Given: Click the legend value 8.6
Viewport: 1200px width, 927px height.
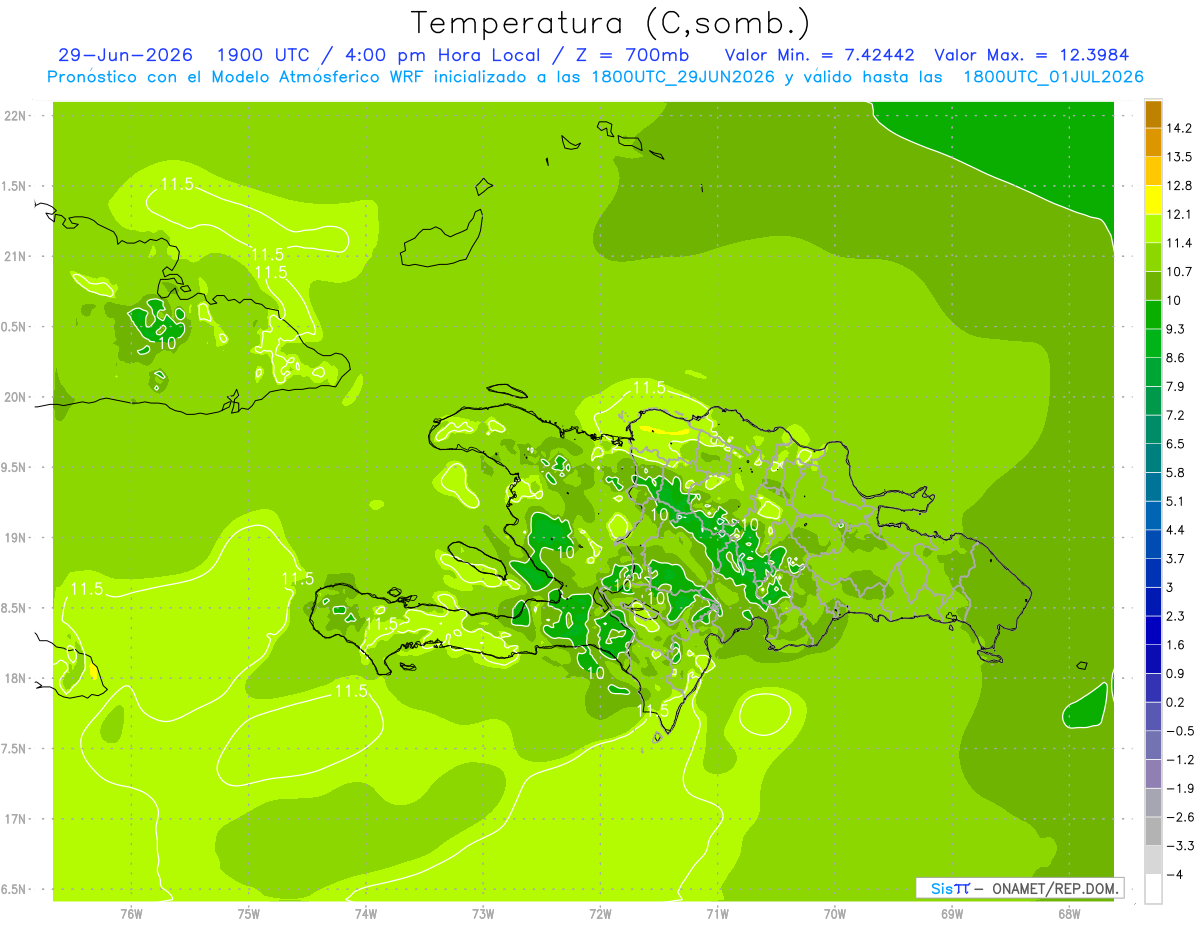Looking at the screenshot, I should [x=1176, y=358].
